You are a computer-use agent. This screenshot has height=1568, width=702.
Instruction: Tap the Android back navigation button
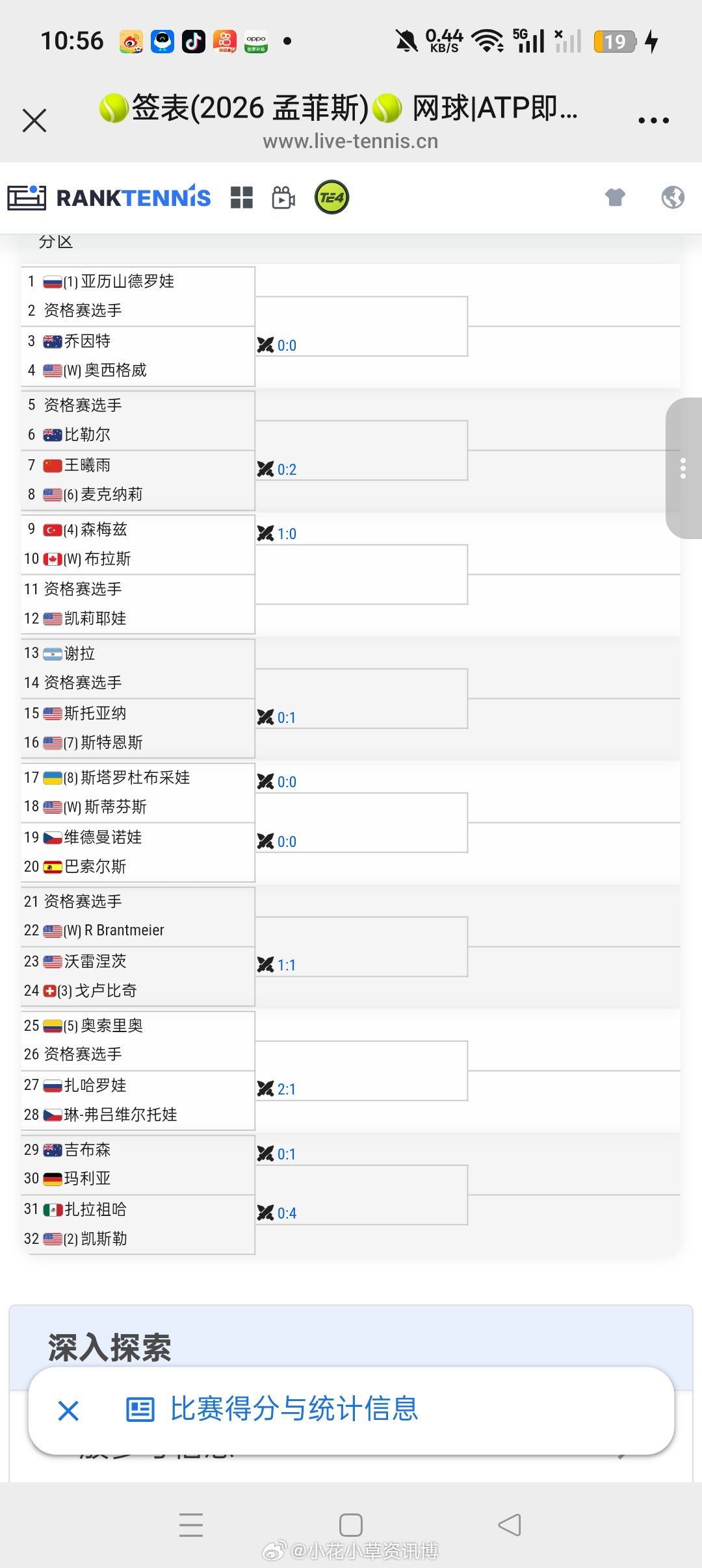510,1524
